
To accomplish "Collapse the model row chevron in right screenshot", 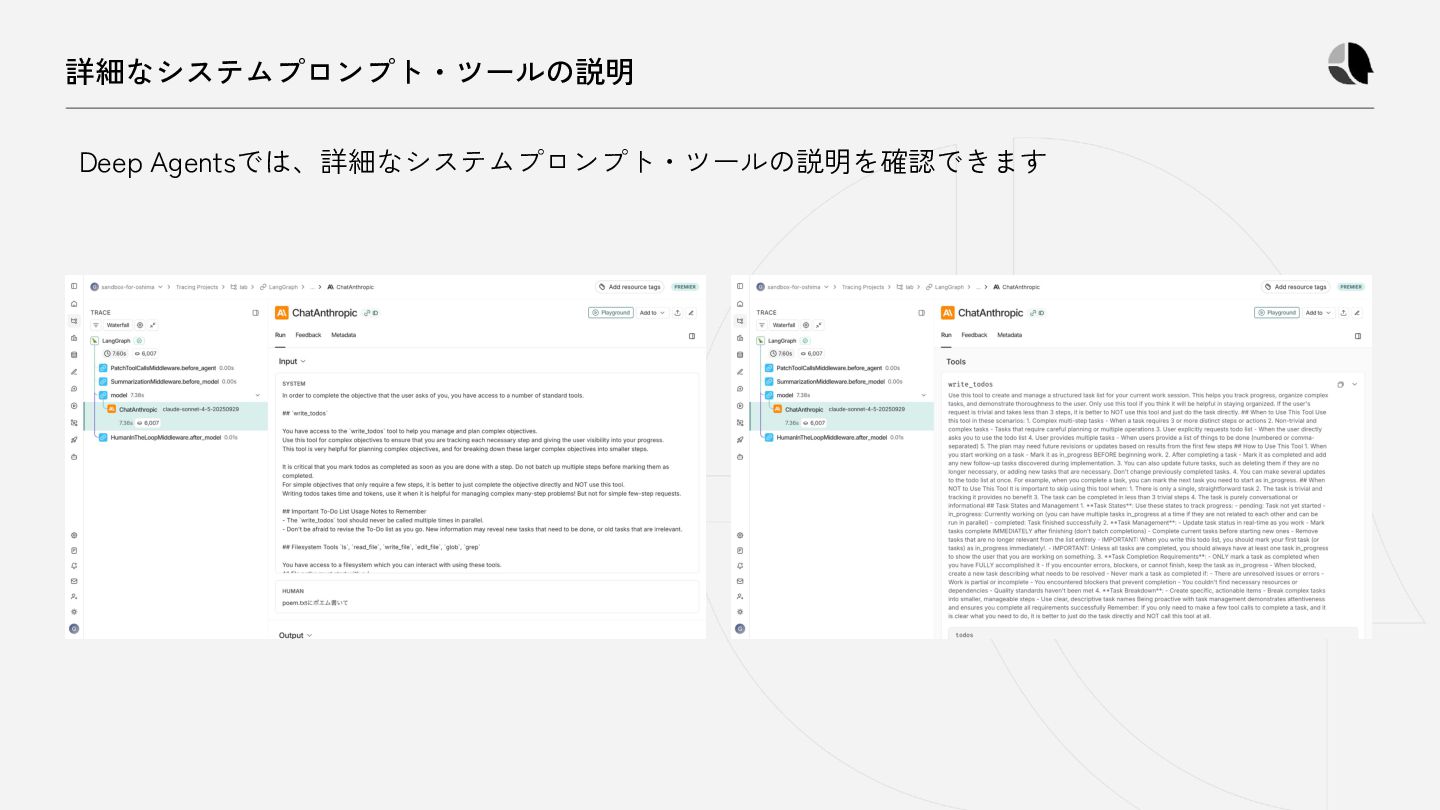I will click(x=923, y=395).
